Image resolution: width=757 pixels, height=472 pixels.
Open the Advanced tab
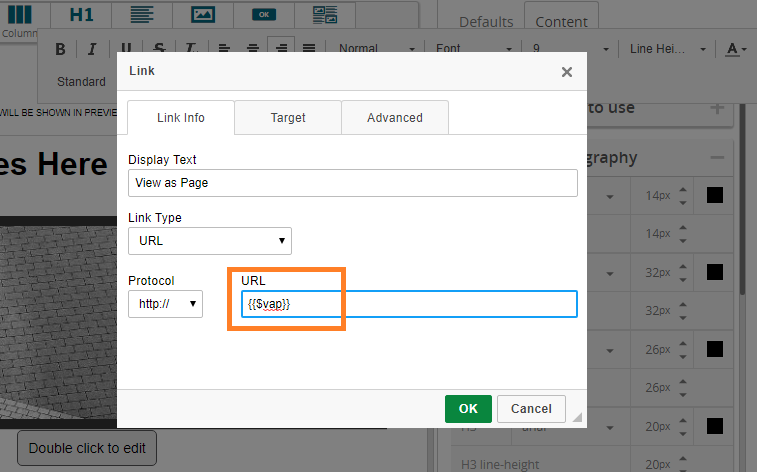click(x=394, y=117)
